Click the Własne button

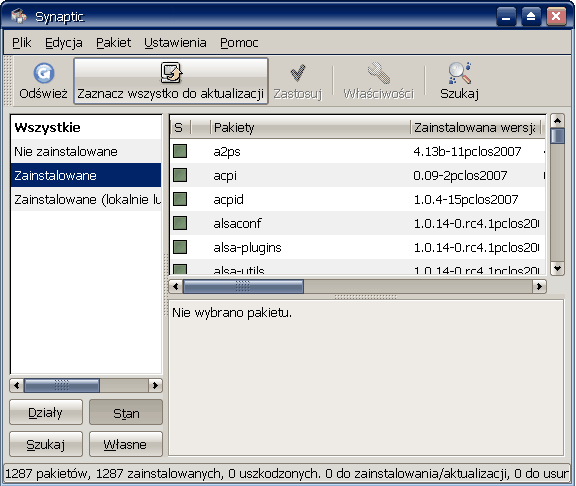pos(126,444)
